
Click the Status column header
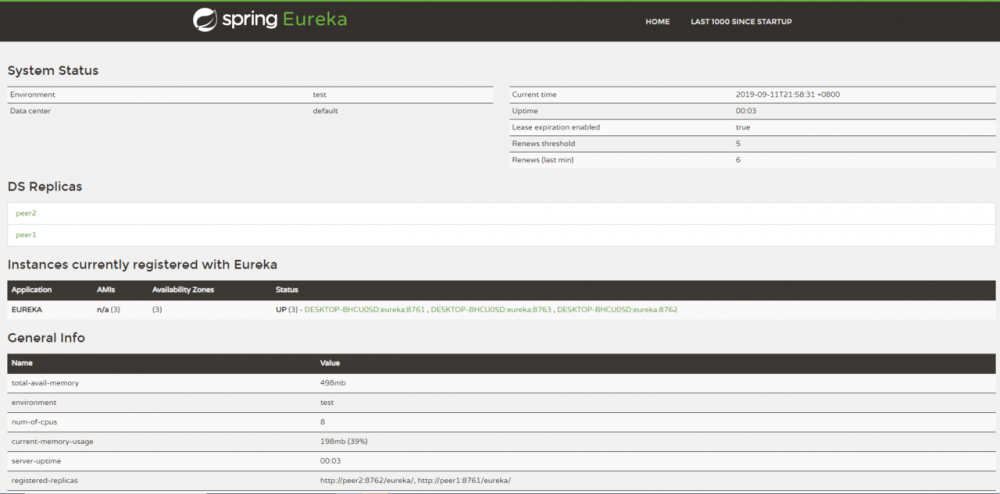coord(287,290)
